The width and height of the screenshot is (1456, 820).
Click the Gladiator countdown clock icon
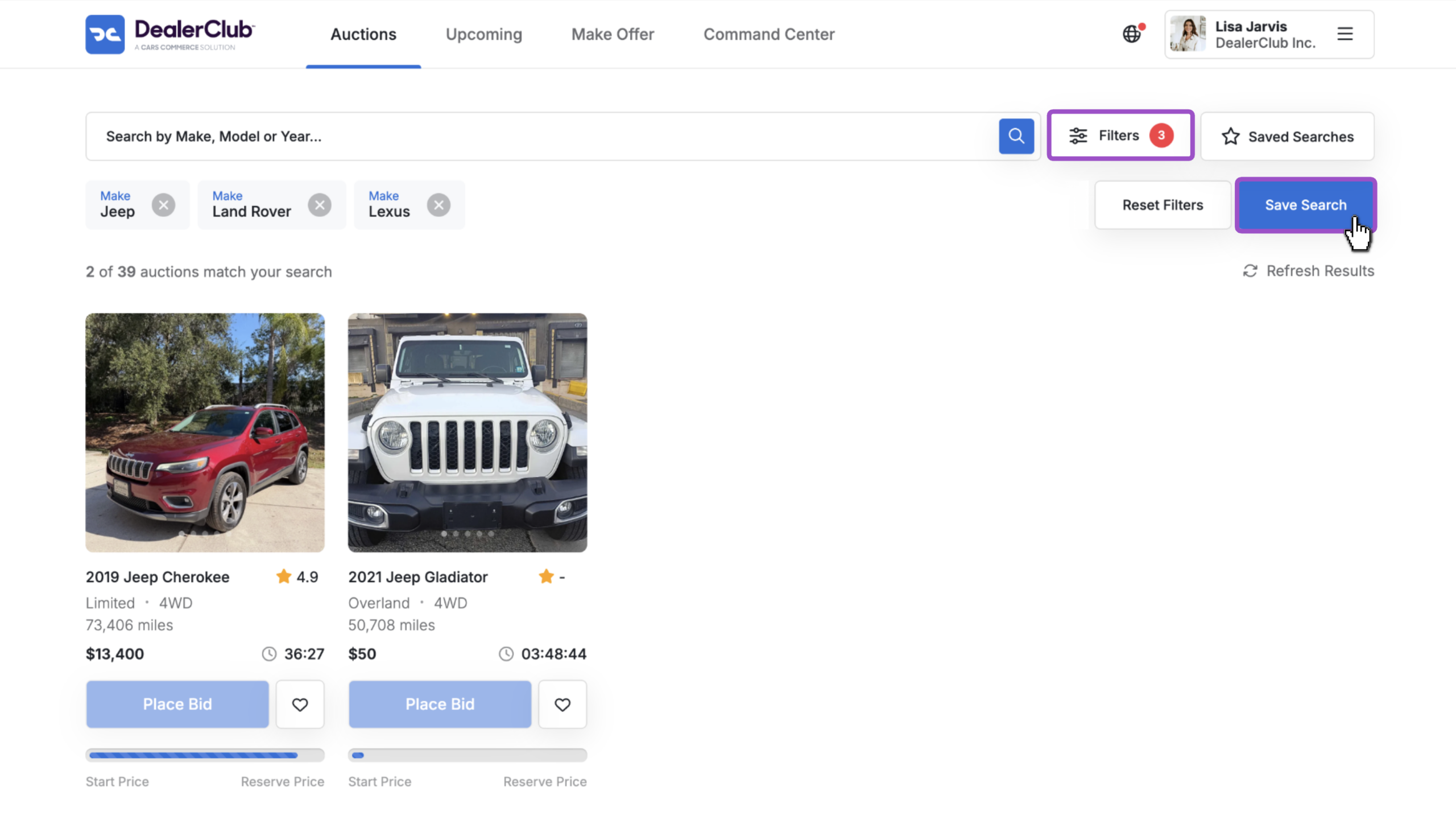pyautogui.click(x=506, y=654)
